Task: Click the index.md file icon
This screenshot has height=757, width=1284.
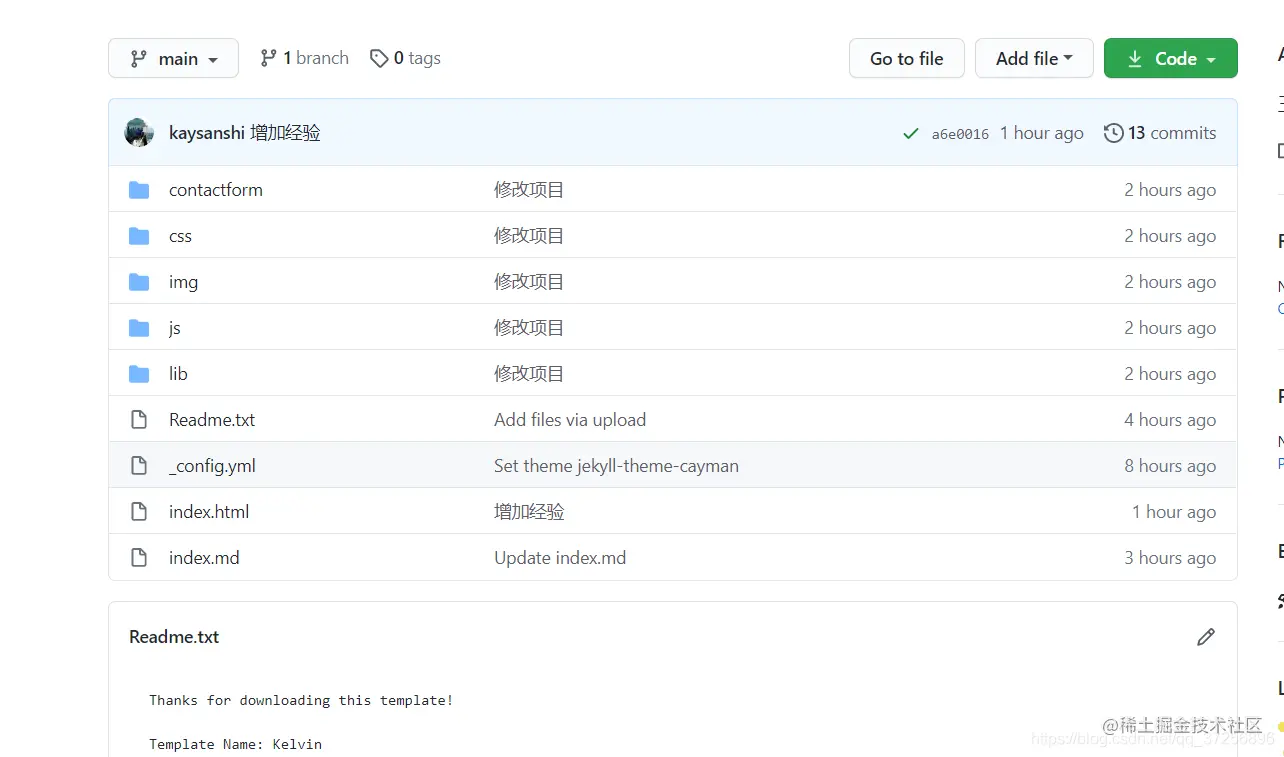Action: click(x=139, y=558)
